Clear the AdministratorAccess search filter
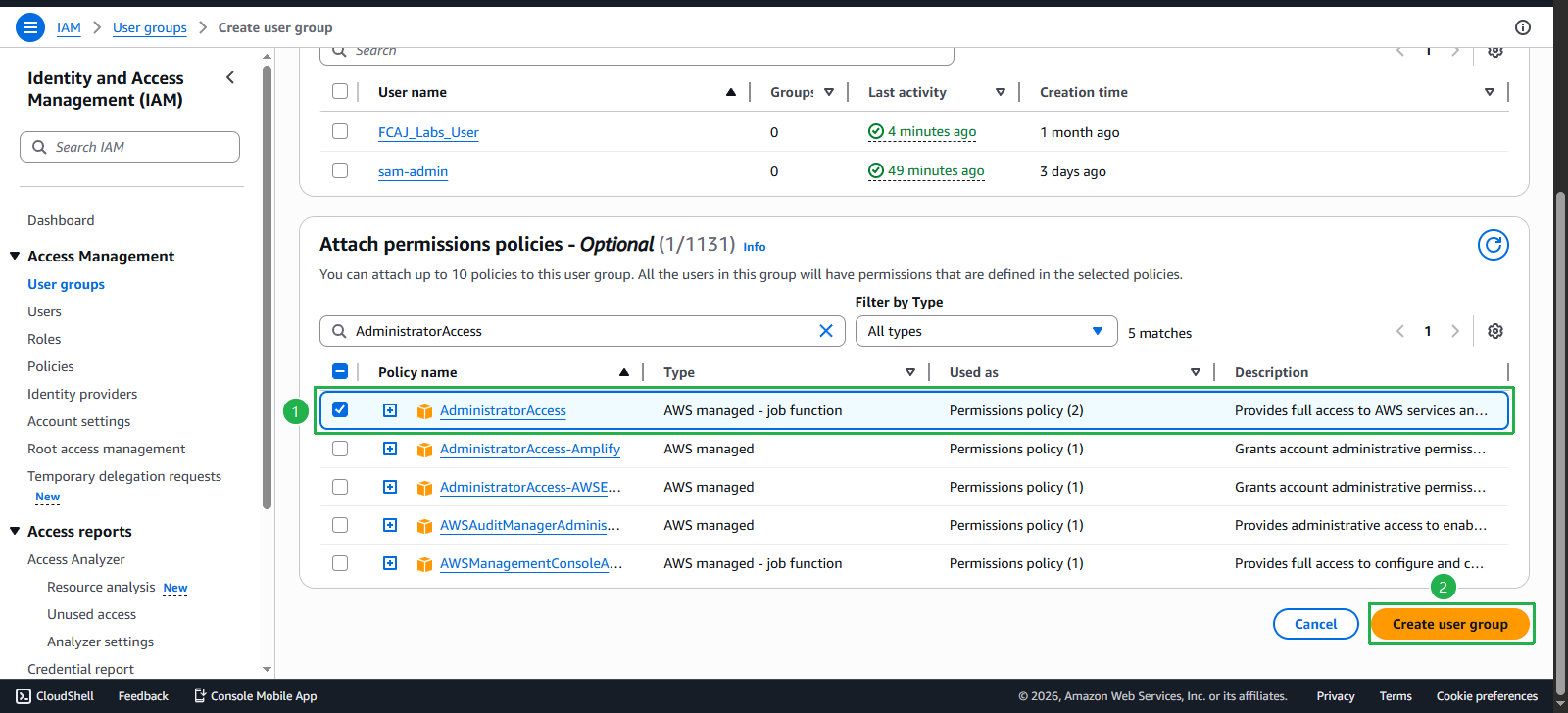Image resolution: width=1568 pixels, height=713 pixels. (826, 331)
